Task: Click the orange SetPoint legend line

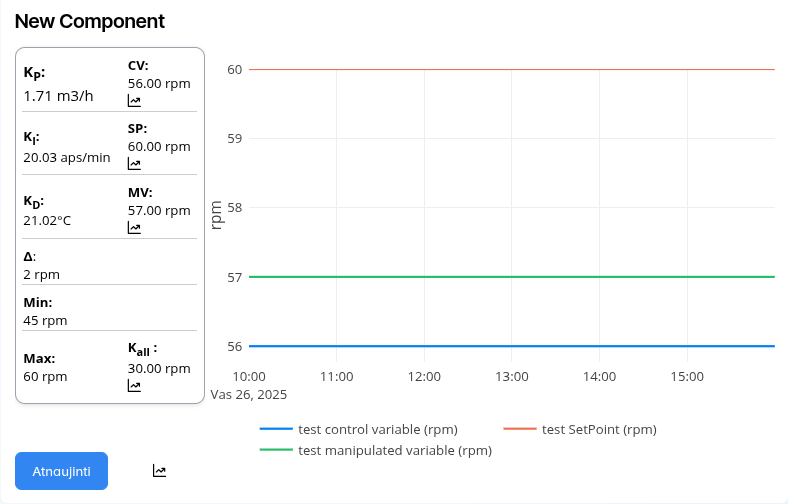Action: coord(519,429)
